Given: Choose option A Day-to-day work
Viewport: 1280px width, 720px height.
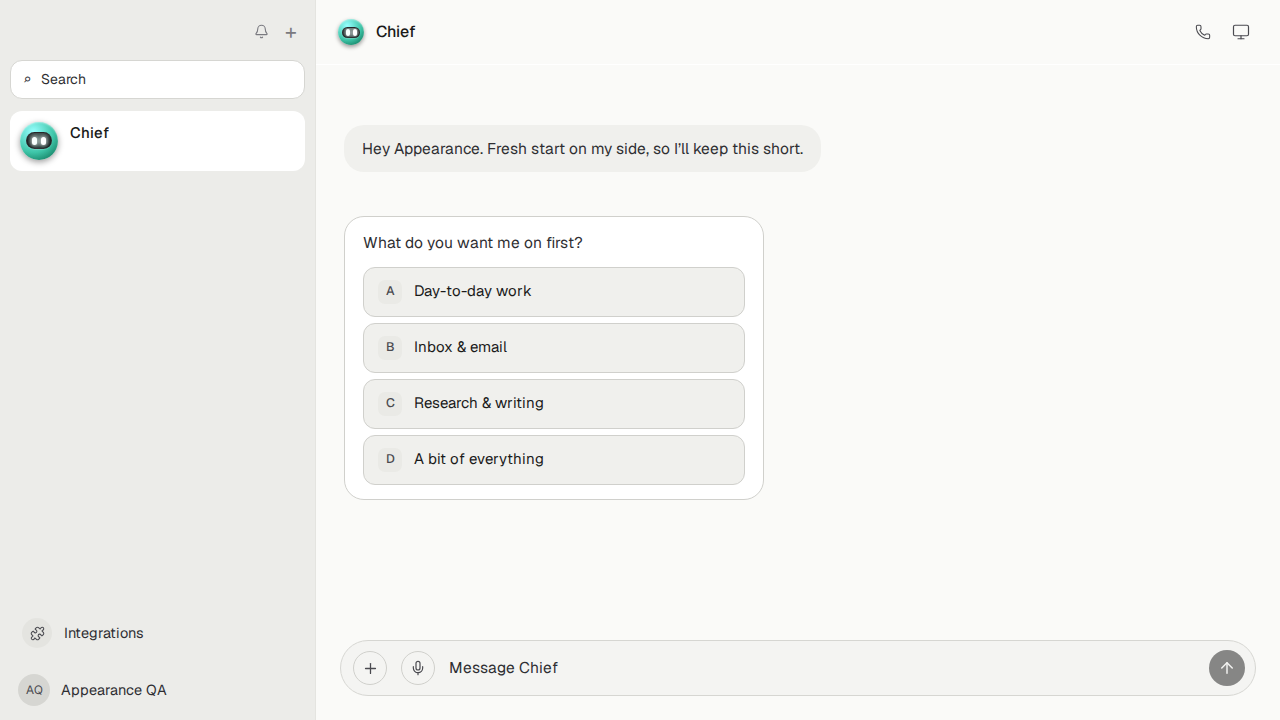Looking at the screenshot, I should [554, 292].
